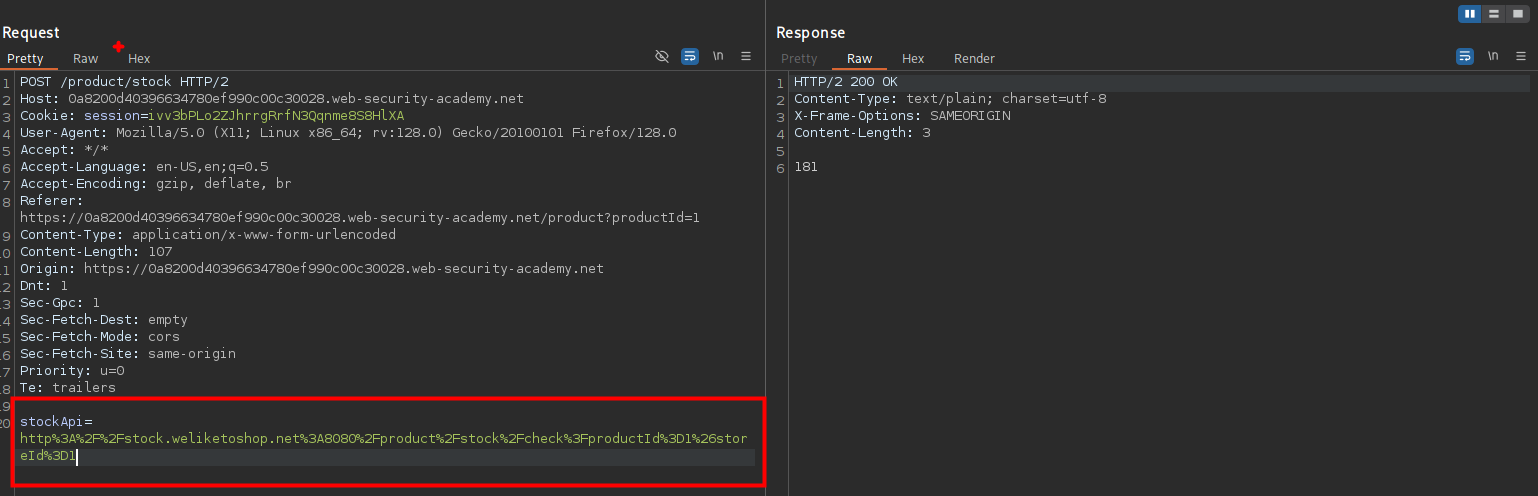This screenshot has width=1538, height=496.
Task: Toggle word wrap in the Response panel
Action: click(x=1465, y=57)
